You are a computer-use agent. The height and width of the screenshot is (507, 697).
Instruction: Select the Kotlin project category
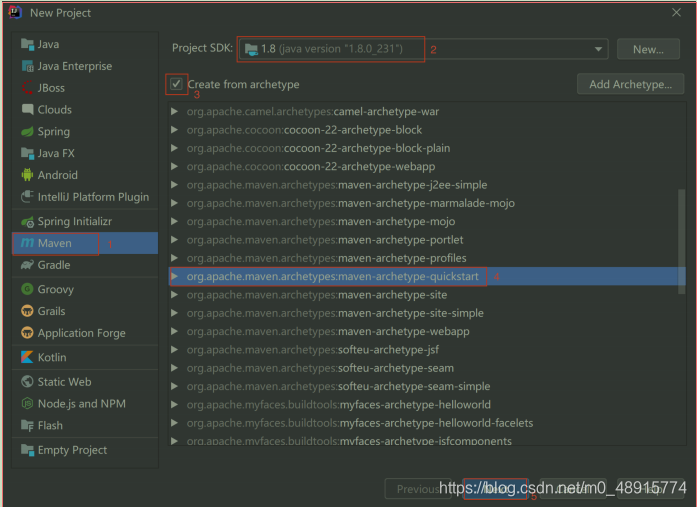click(85, 357)
